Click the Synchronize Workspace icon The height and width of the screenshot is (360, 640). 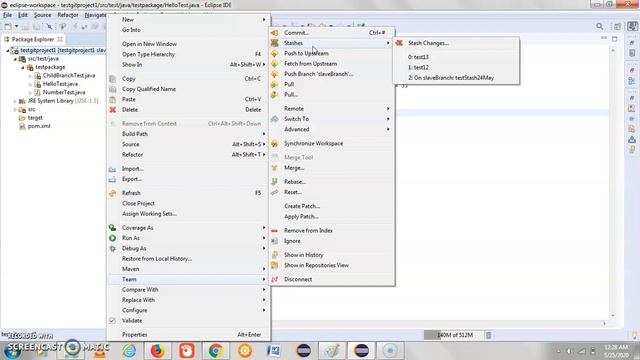[x=275, y=144]
